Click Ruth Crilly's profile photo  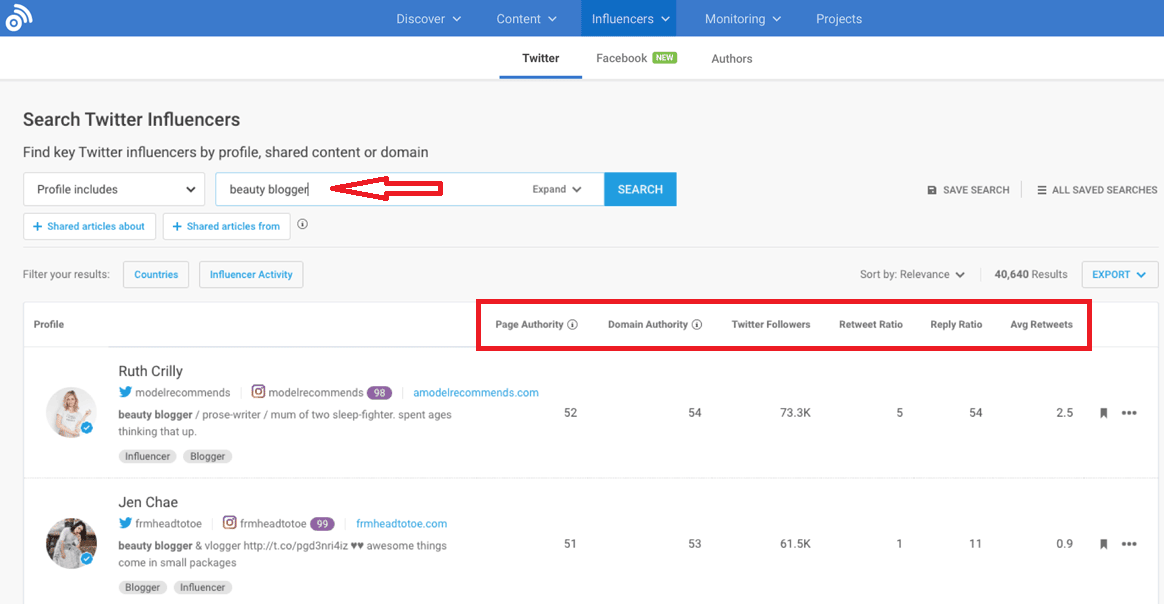71,412
